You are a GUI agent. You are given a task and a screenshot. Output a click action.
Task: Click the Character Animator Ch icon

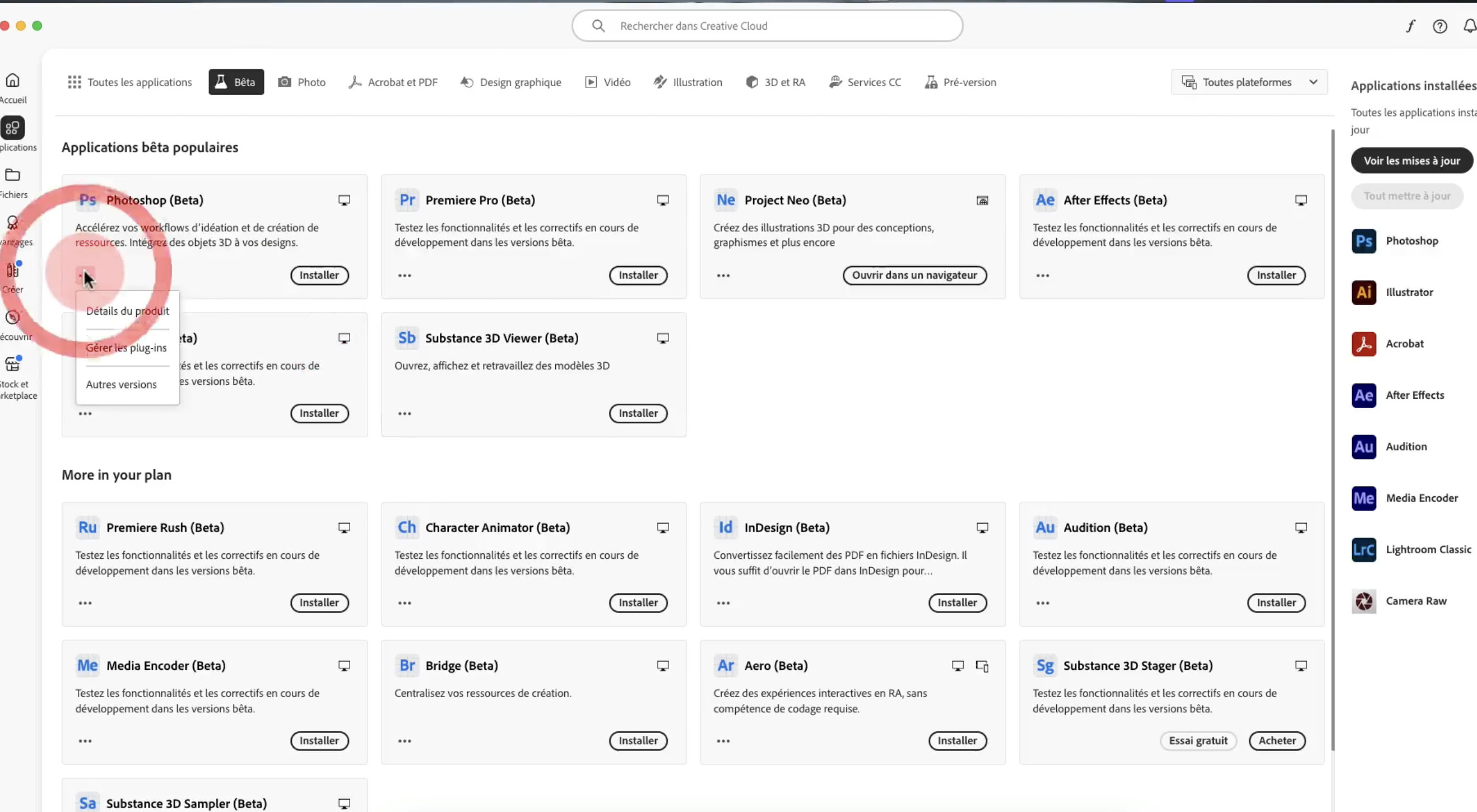click(407, 527)
